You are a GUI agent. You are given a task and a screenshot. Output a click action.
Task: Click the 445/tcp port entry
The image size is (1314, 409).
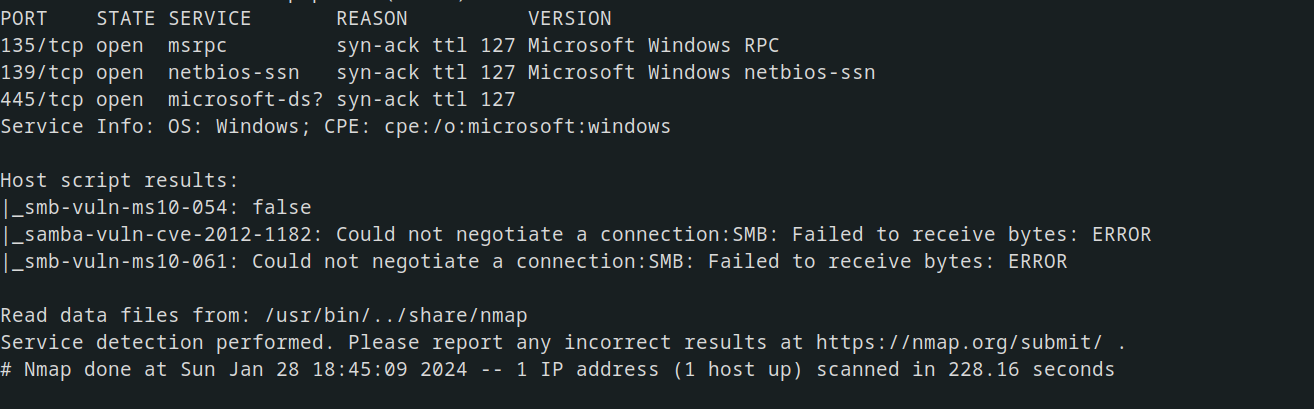42,99
